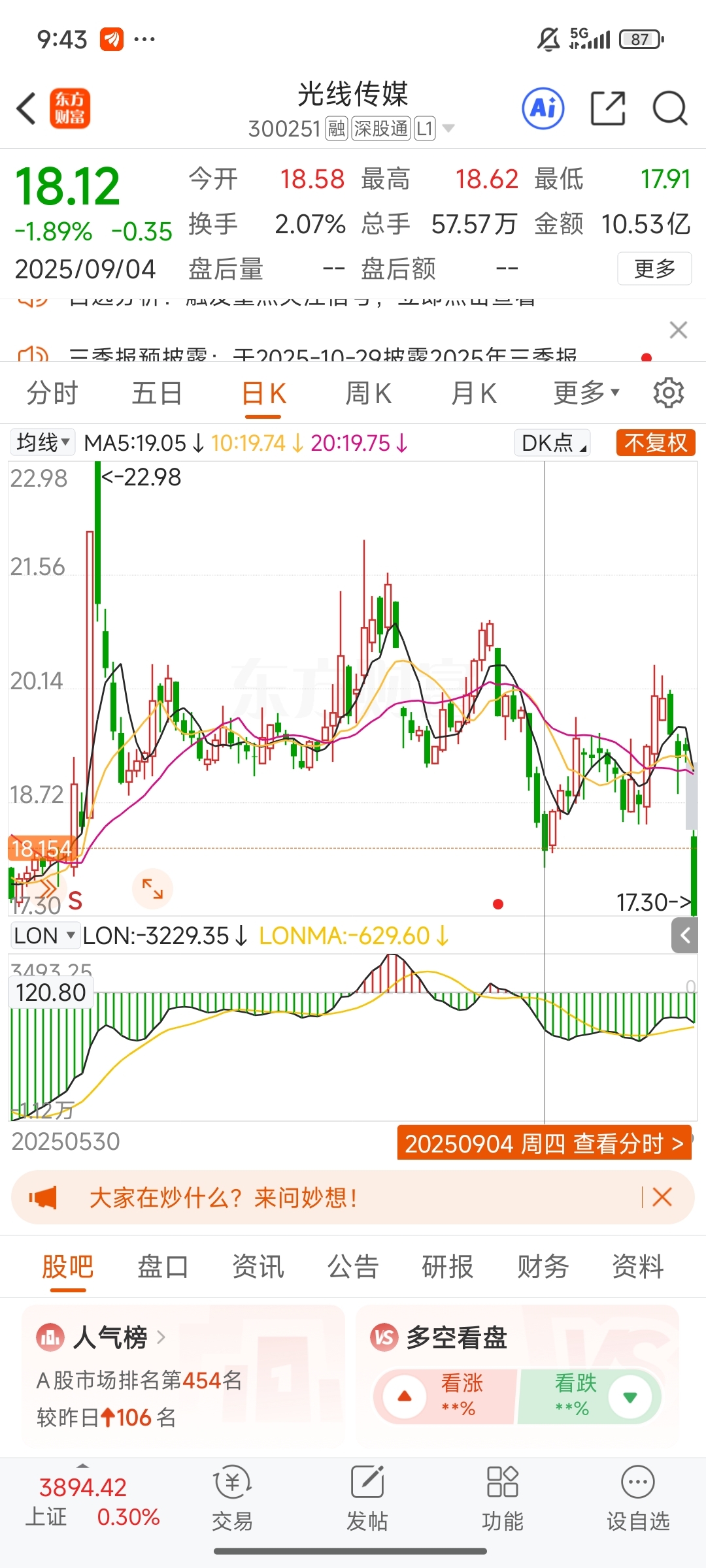Screen dimensions: 706x1568
Task: Open 公告 tab
Action: click(353, 1267)
